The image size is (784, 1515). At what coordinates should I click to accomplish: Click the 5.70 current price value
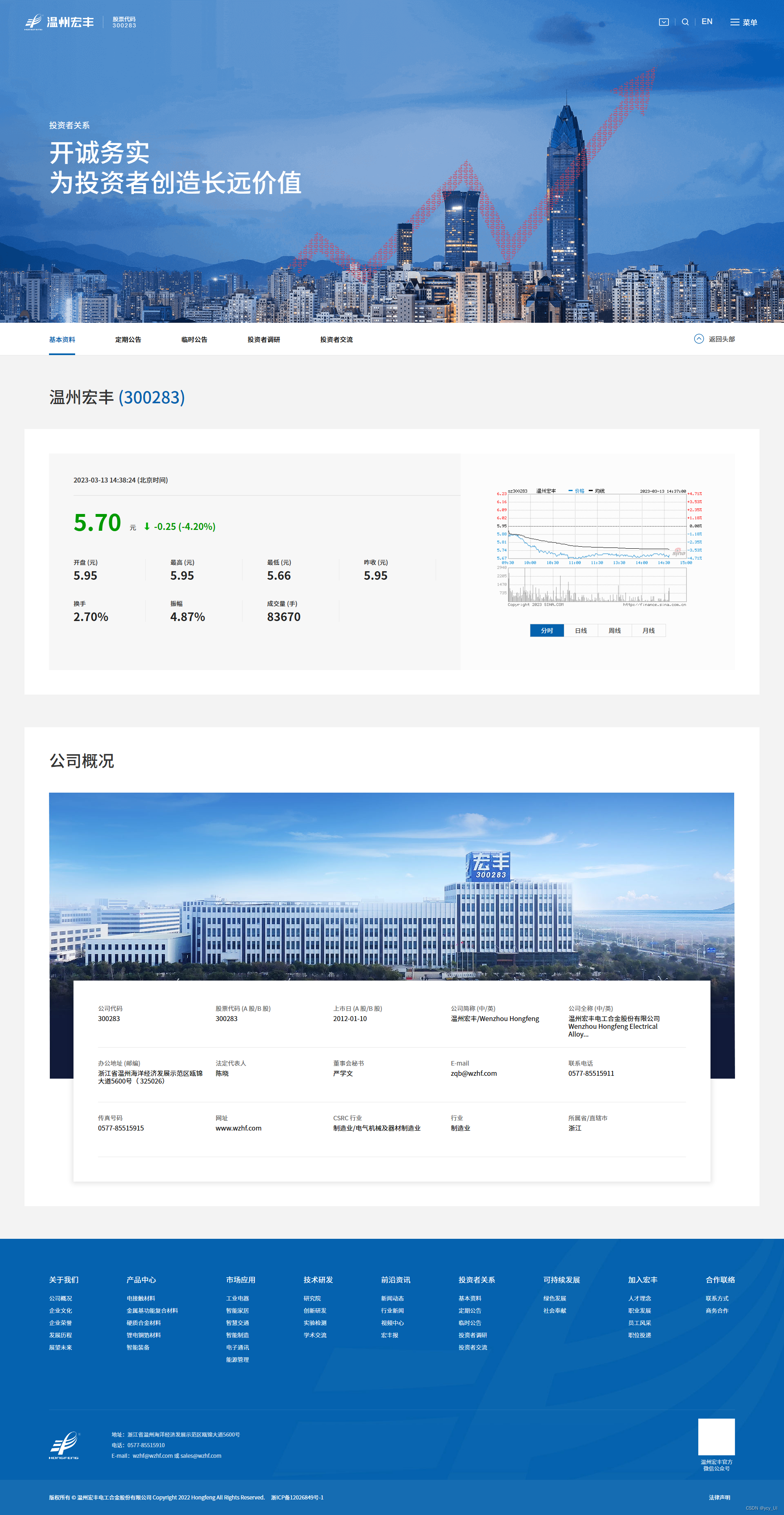tap(97, 522)
